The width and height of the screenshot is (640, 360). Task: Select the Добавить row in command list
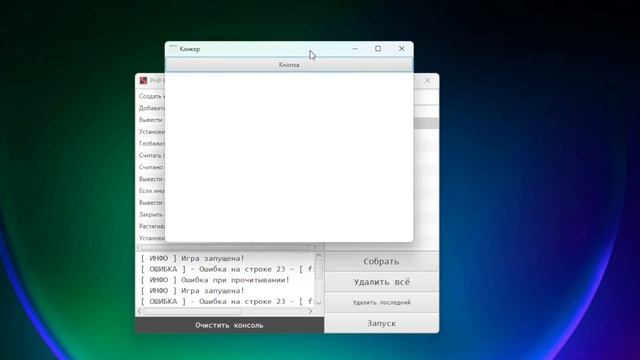pyautogui.click(x=151, y=108)
